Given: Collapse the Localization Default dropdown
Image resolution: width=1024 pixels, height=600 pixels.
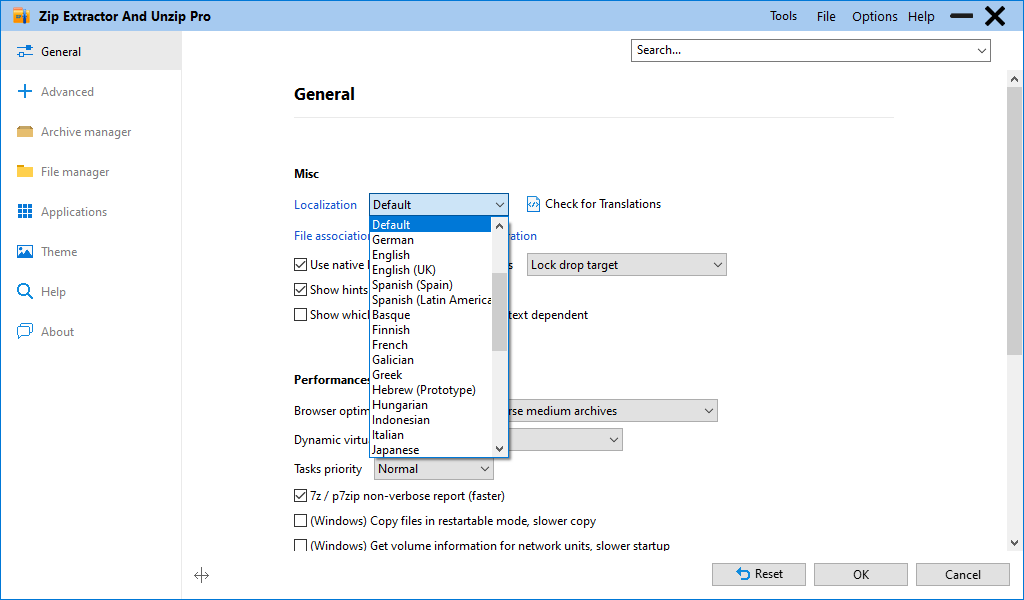Looking at the screenshot, I should [x=438, y=204].
